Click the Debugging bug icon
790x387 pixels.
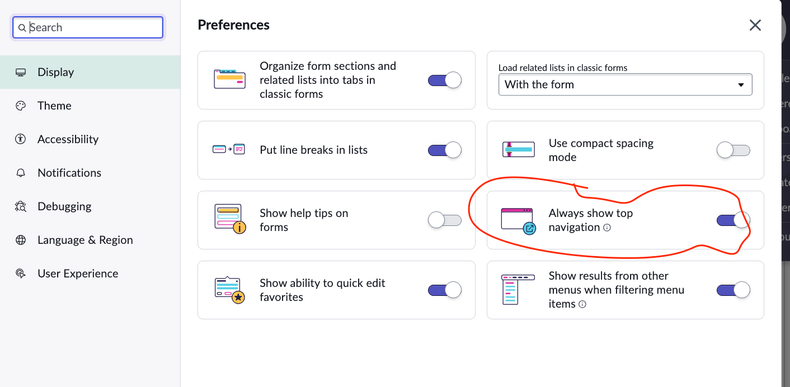21,207
